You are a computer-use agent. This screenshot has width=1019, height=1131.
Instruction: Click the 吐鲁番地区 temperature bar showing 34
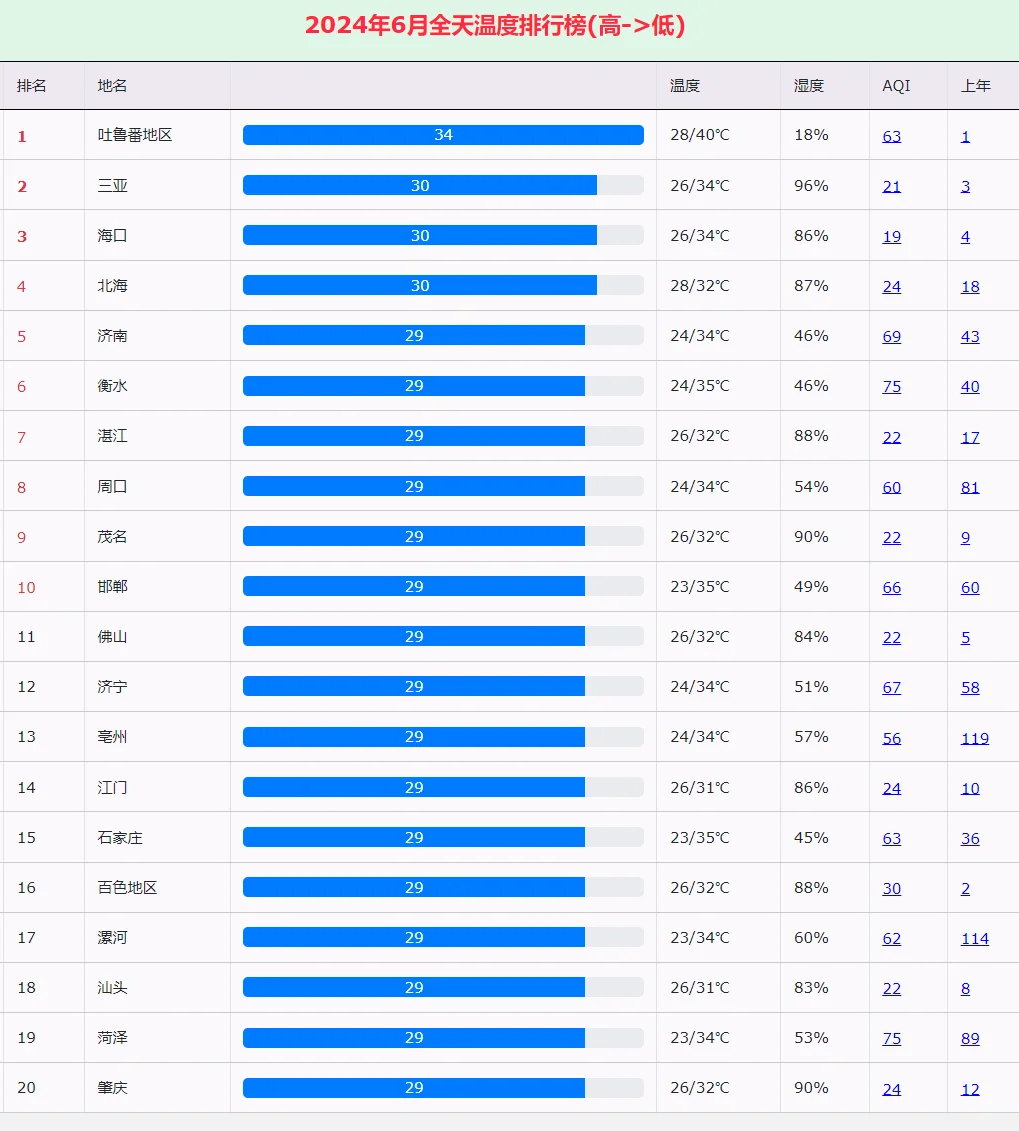(x=443, y=135)
